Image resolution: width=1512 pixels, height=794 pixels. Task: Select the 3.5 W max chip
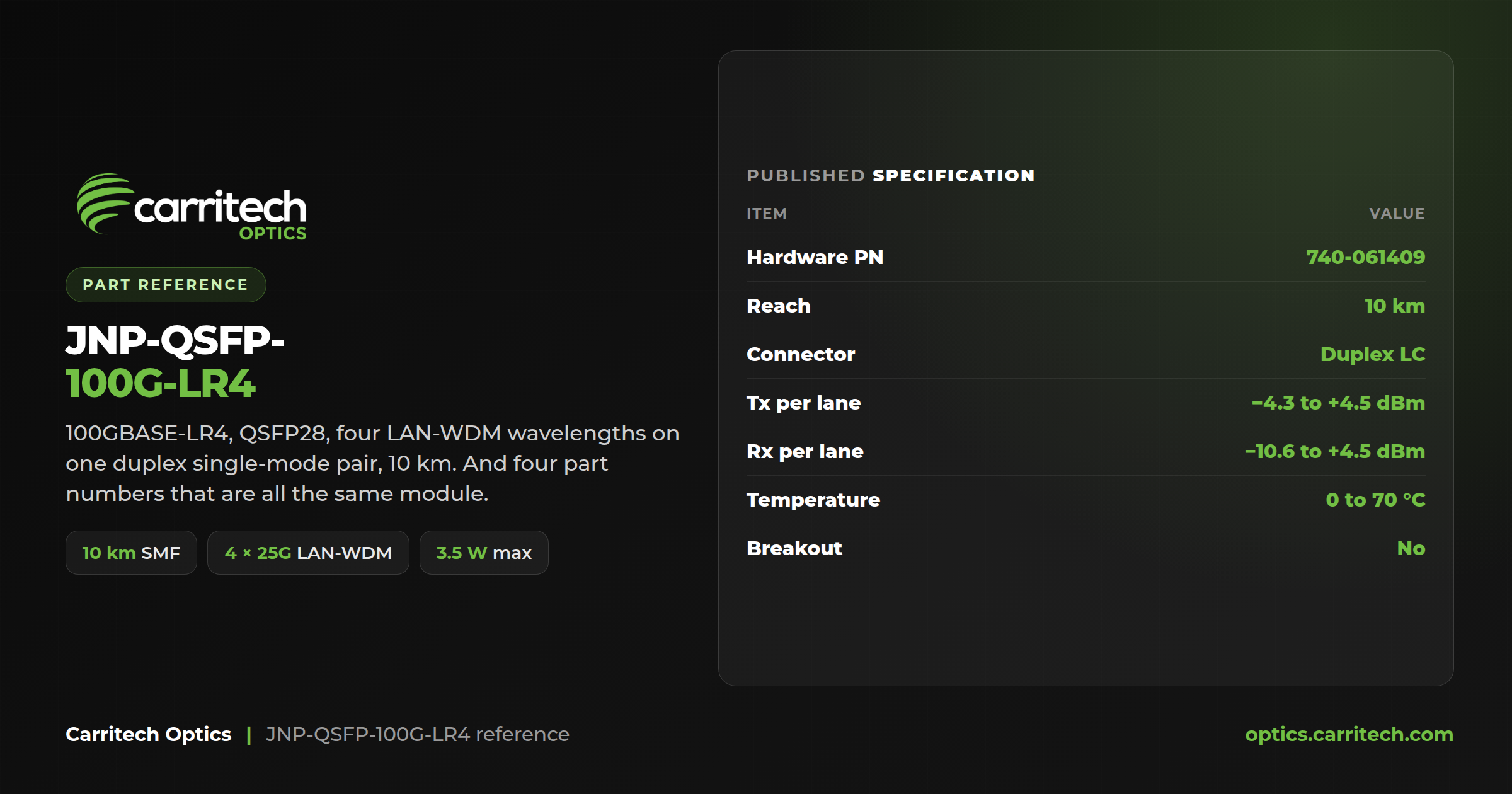(x=484, y=553)
